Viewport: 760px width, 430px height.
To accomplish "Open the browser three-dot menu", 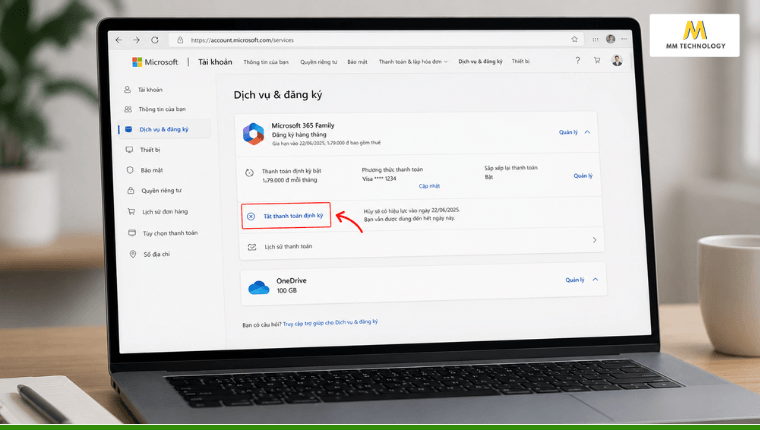I will click(x=624, y=39).
